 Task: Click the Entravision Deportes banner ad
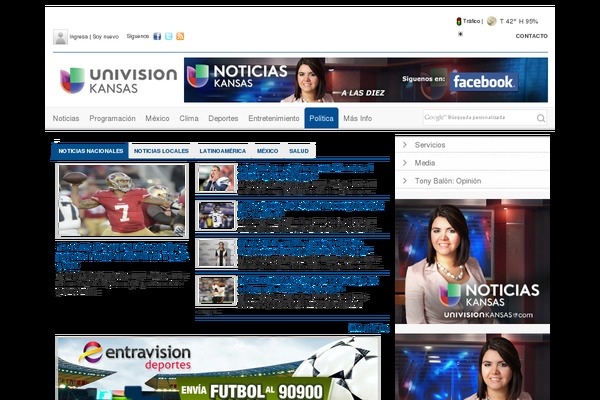tap(218, 368)
